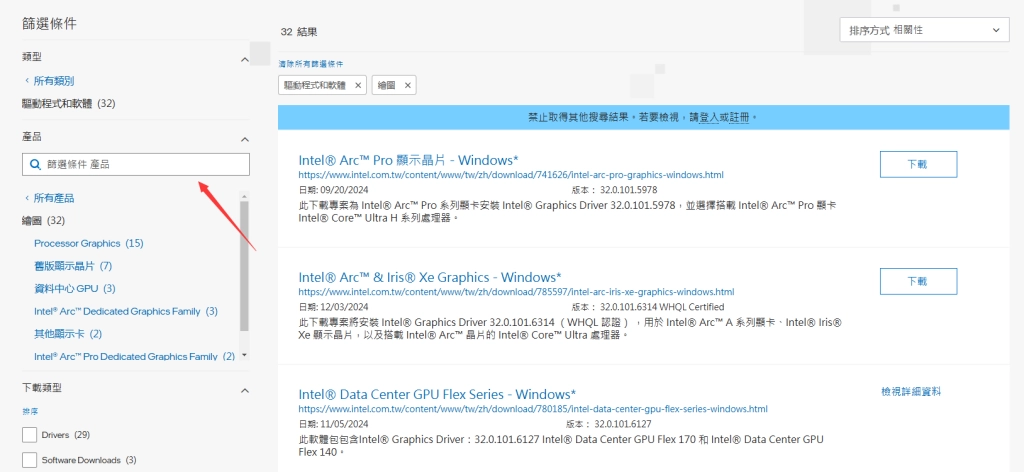Open Intel Data Center GPU Flex Series title
Image resolution: width=1024 pixels, height=472 pixels.
(437, 394)
